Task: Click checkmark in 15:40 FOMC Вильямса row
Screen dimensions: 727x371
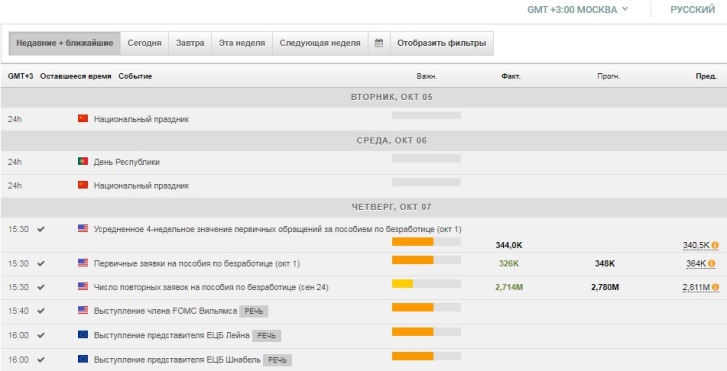Action: point(41,311)
